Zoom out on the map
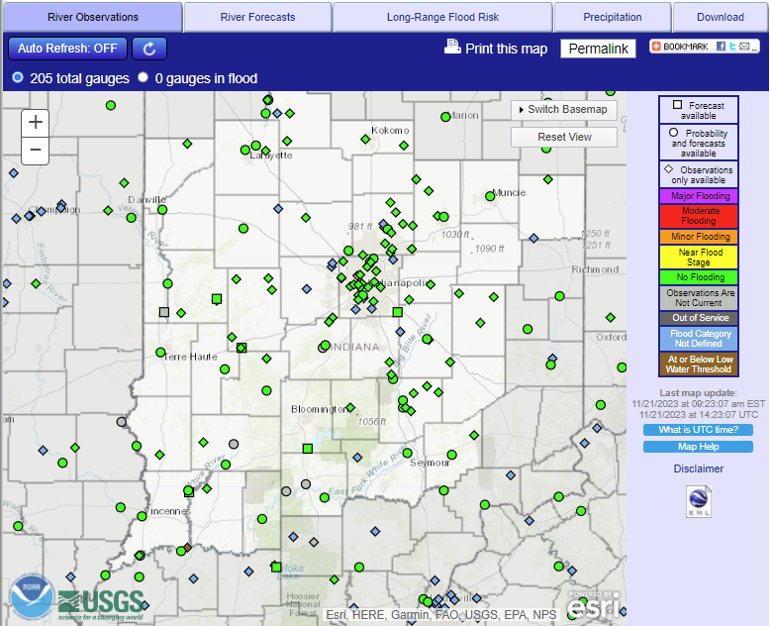 36,150
